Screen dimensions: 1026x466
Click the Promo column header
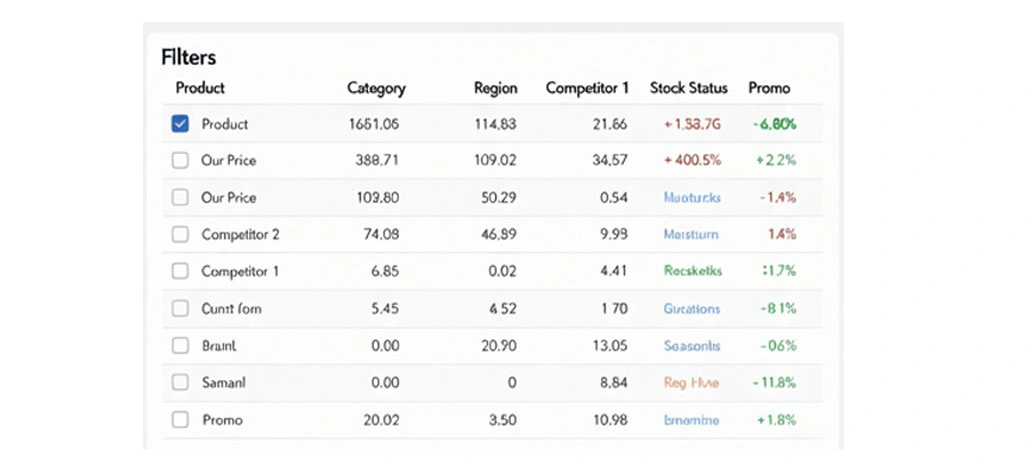click(769, 88)
